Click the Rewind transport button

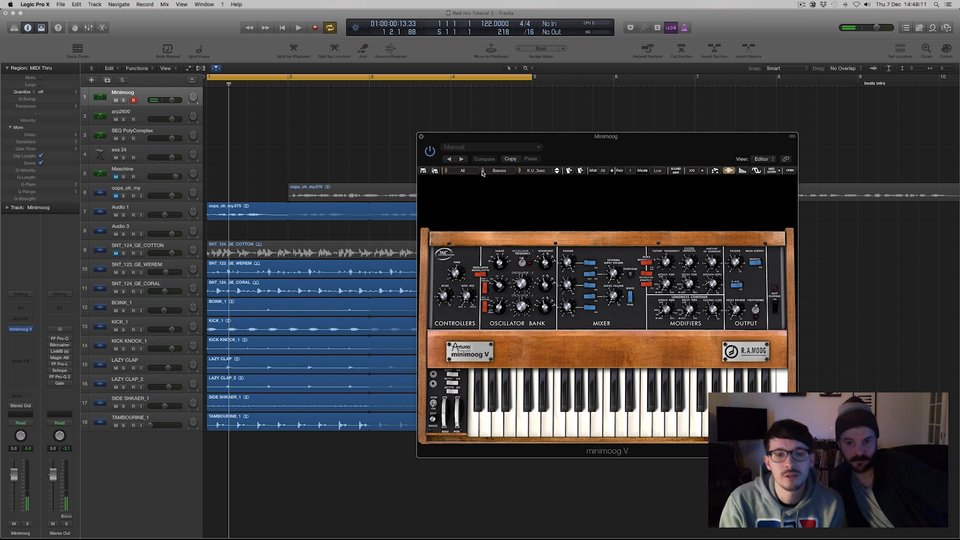point(249,28)
